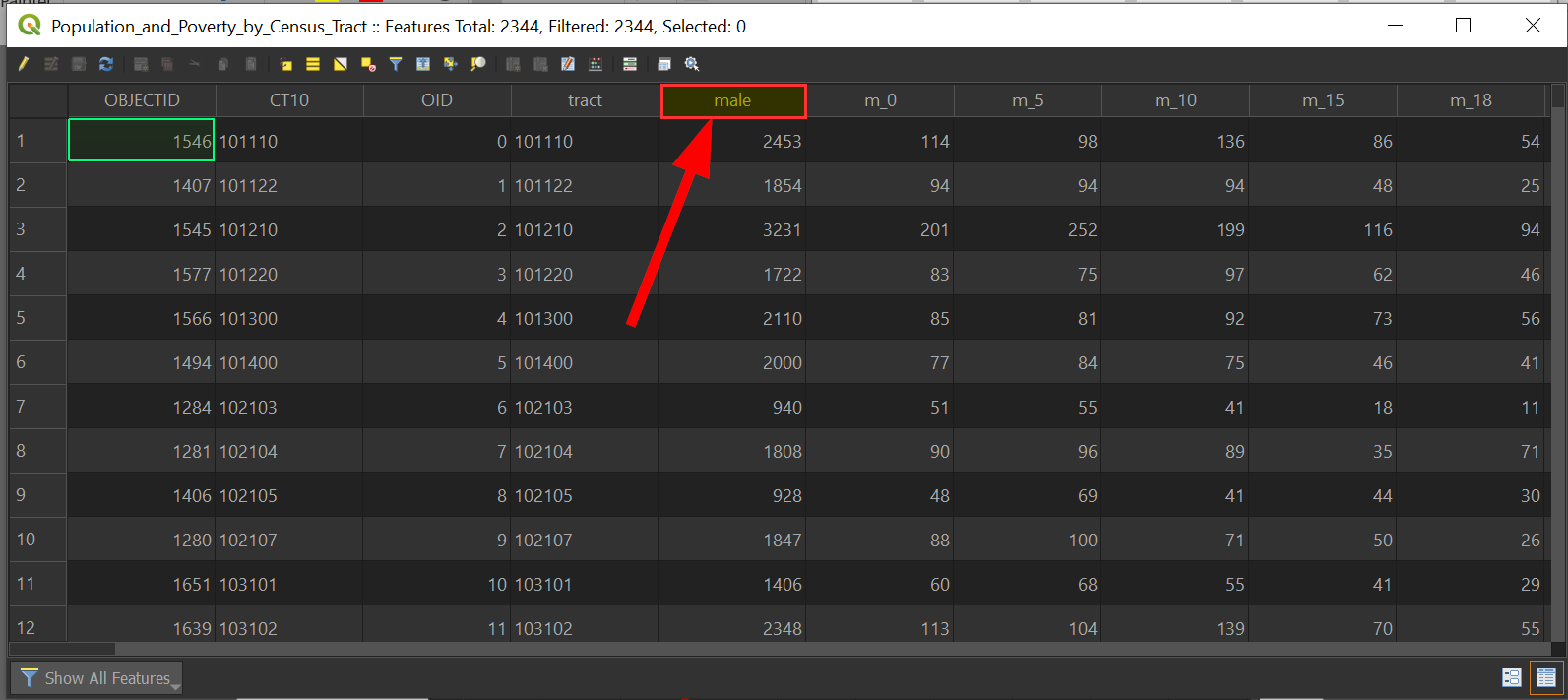The image size is (1568, 700).
Task: Click CT10 cell 103101
Action: pos(289,584)
